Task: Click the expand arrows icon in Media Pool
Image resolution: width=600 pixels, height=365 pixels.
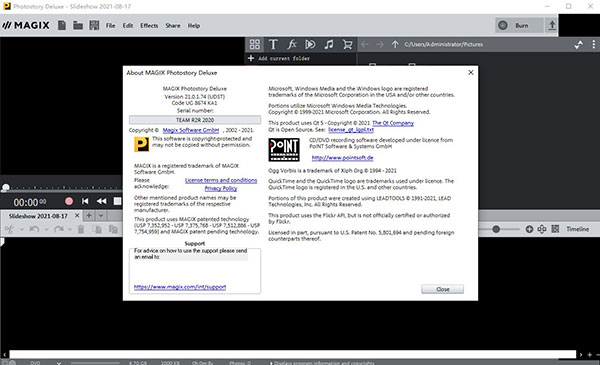Action: [579, 44]
